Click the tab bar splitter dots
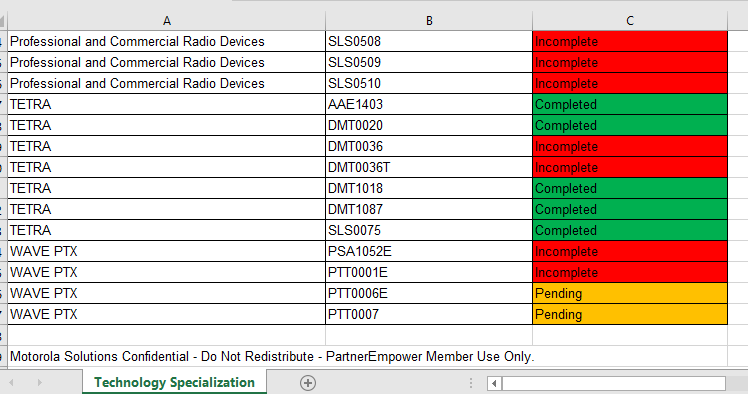 (471, 383)
